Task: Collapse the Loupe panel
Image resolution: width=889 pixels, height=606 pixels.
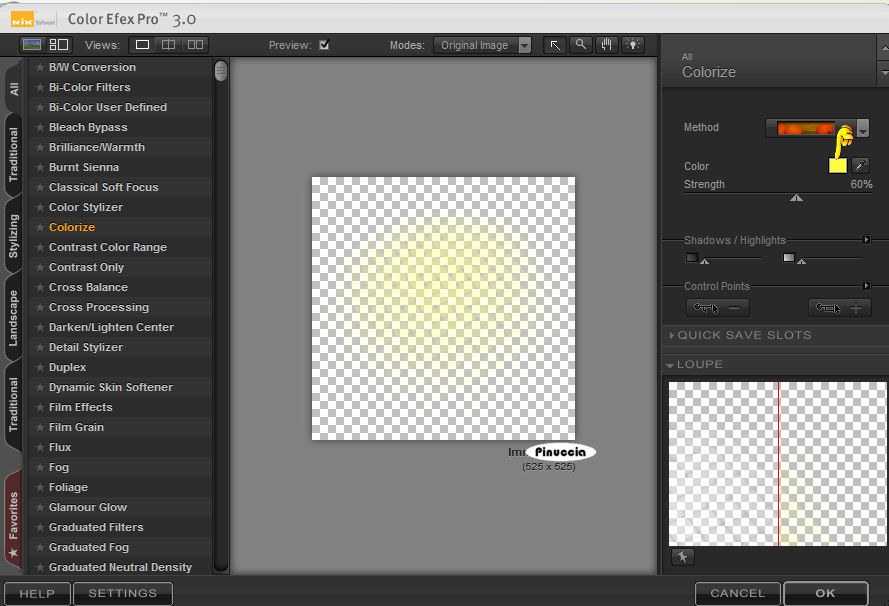Action: 670,365
